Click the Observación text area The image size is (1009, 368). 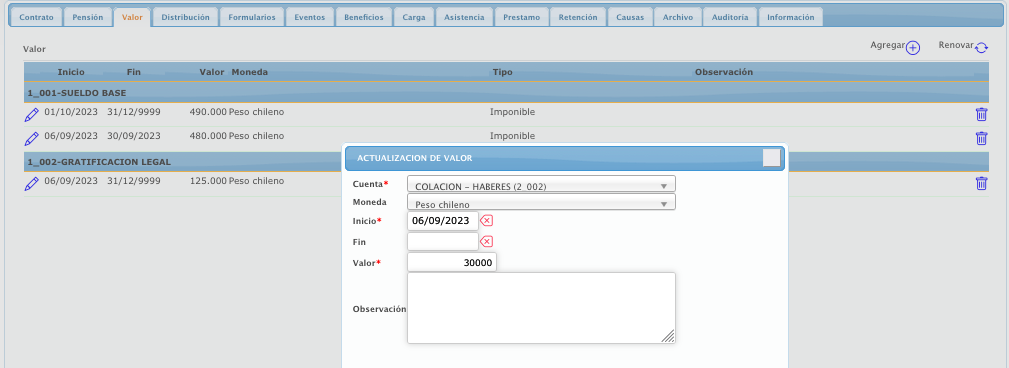(541, 308)
